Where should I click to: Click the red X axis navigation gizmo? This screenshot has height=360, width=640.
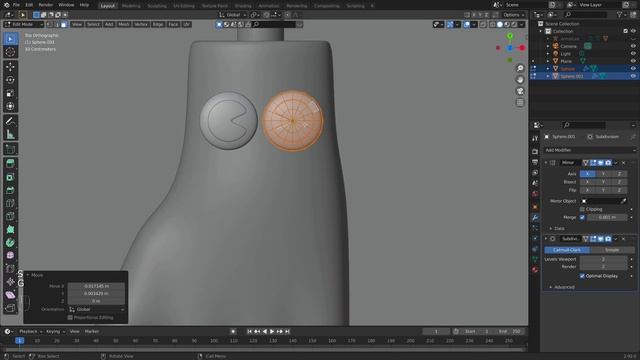click(x=522, y=48)
